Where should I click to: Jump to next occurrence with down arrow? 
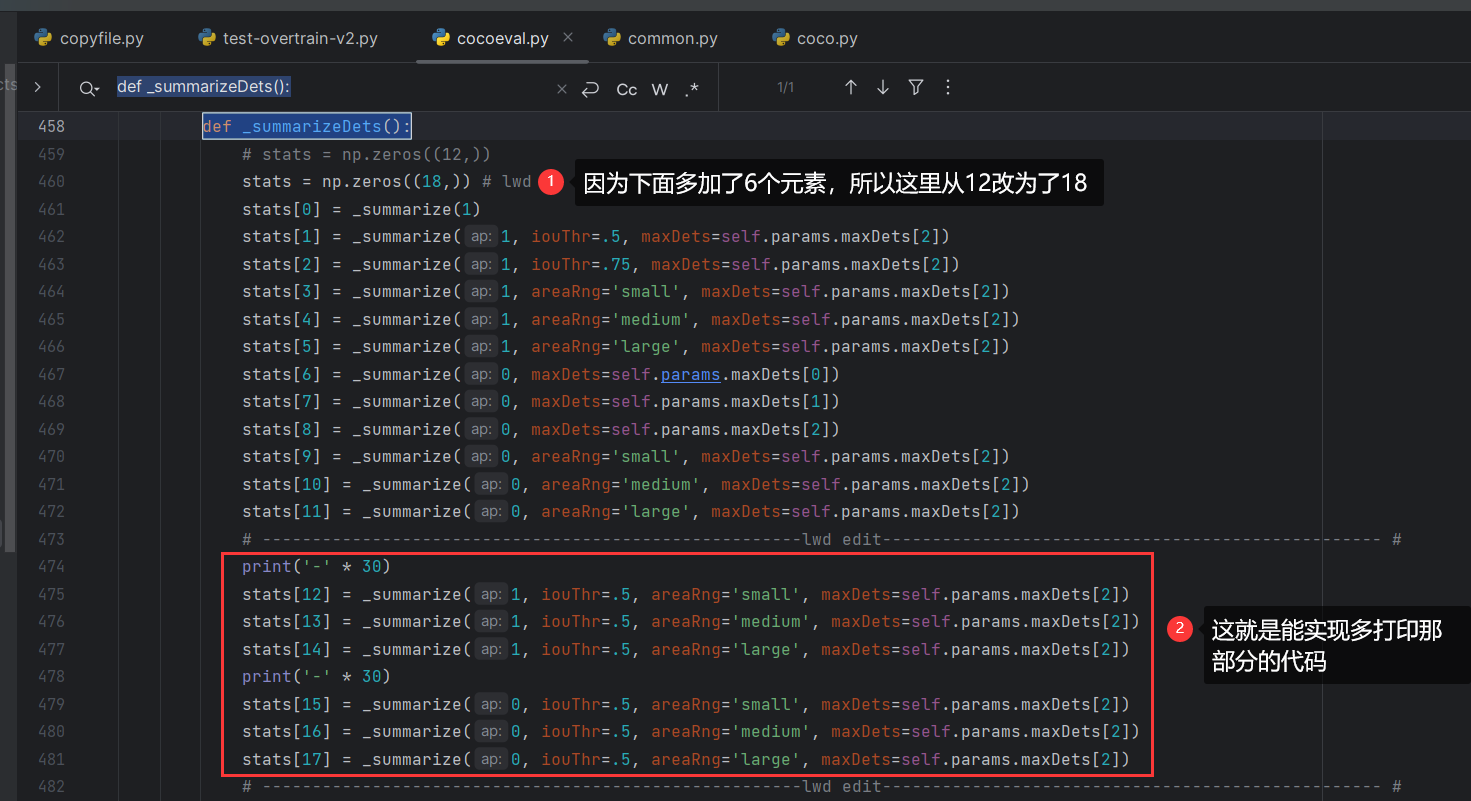(x=883, y=88)
